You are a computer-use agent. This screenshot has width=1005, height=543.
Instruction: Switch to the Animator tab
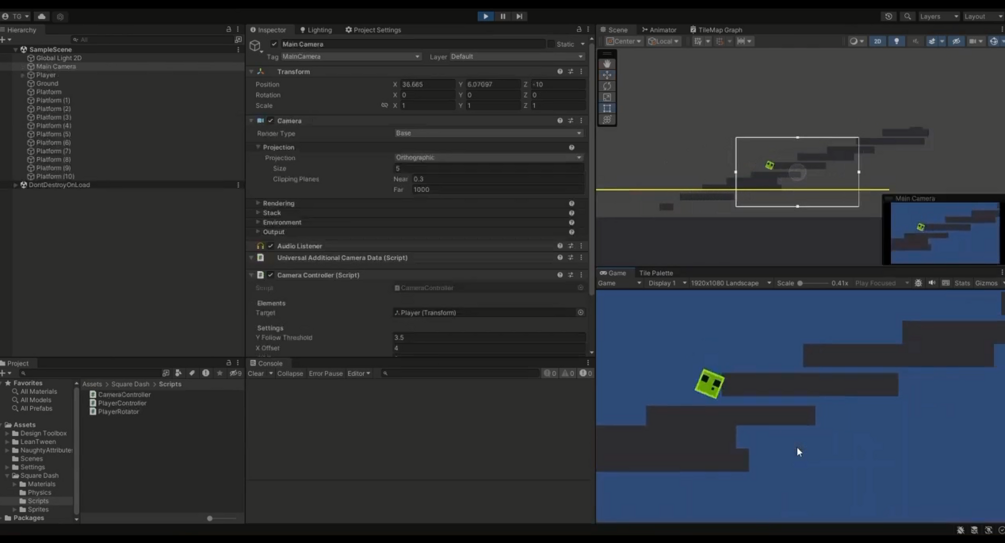coord(659,29)
